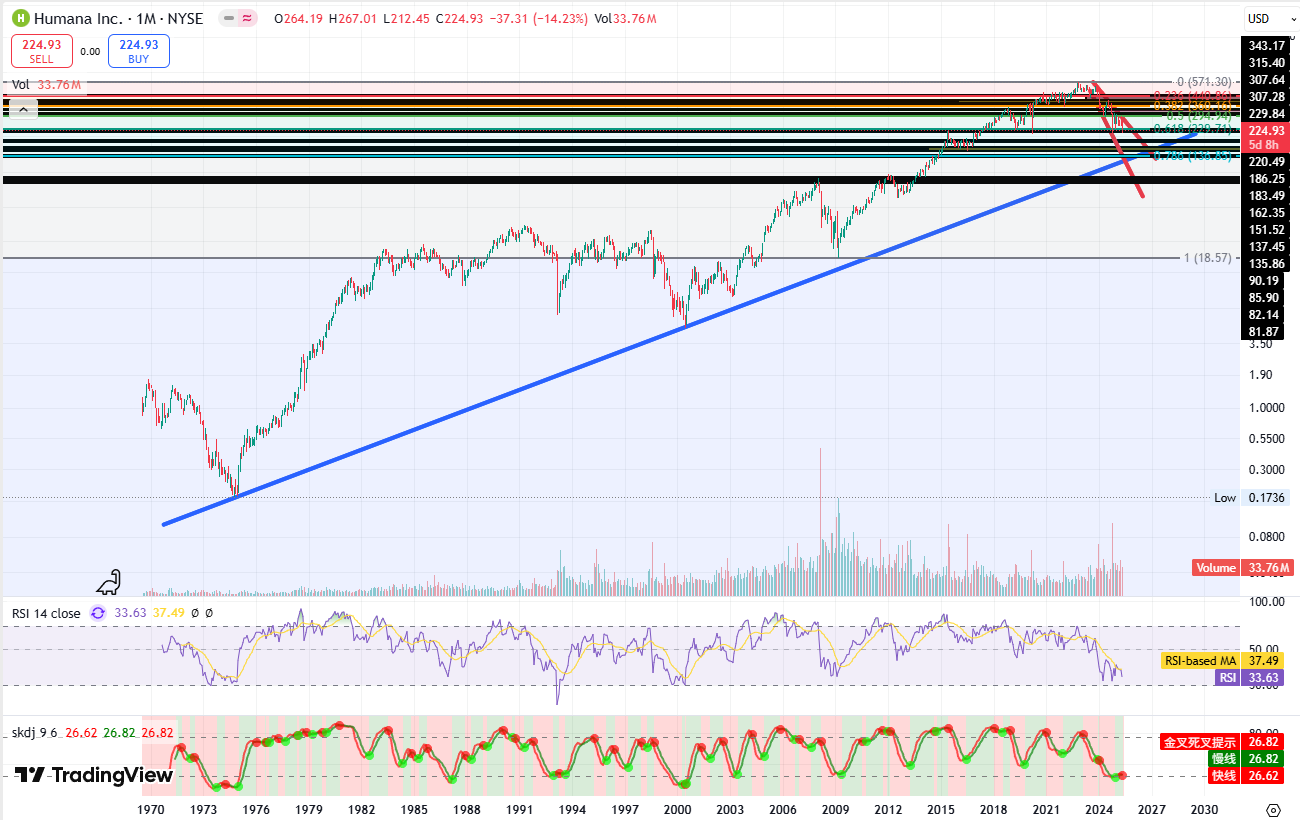1300x820 pixels.
Task: Select the Fibonacci level 1 (18.57) label
Action: coord(1210,258)
